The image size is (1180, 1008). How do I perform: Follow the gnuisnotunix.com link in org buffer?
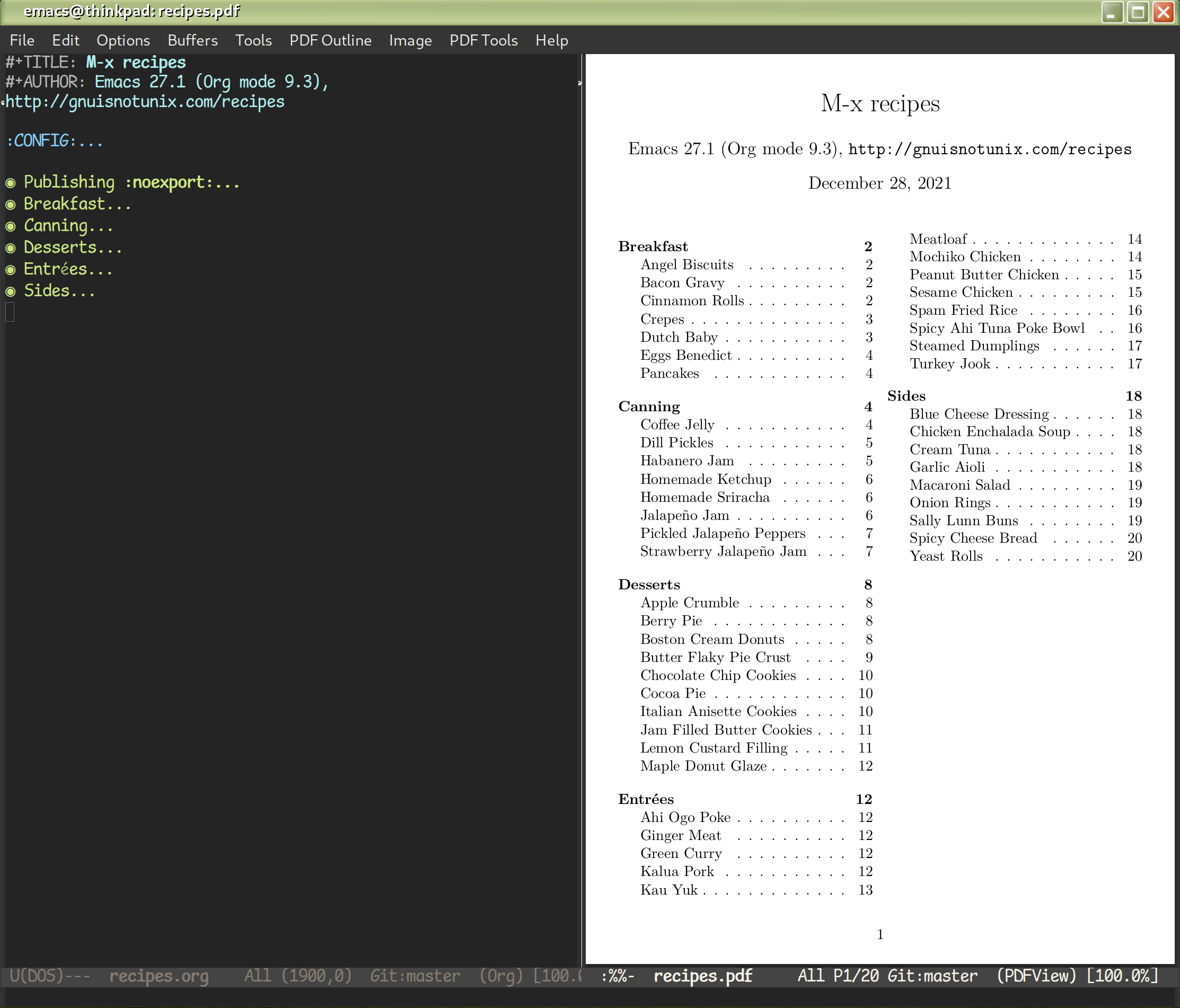[x=145, y=101]
